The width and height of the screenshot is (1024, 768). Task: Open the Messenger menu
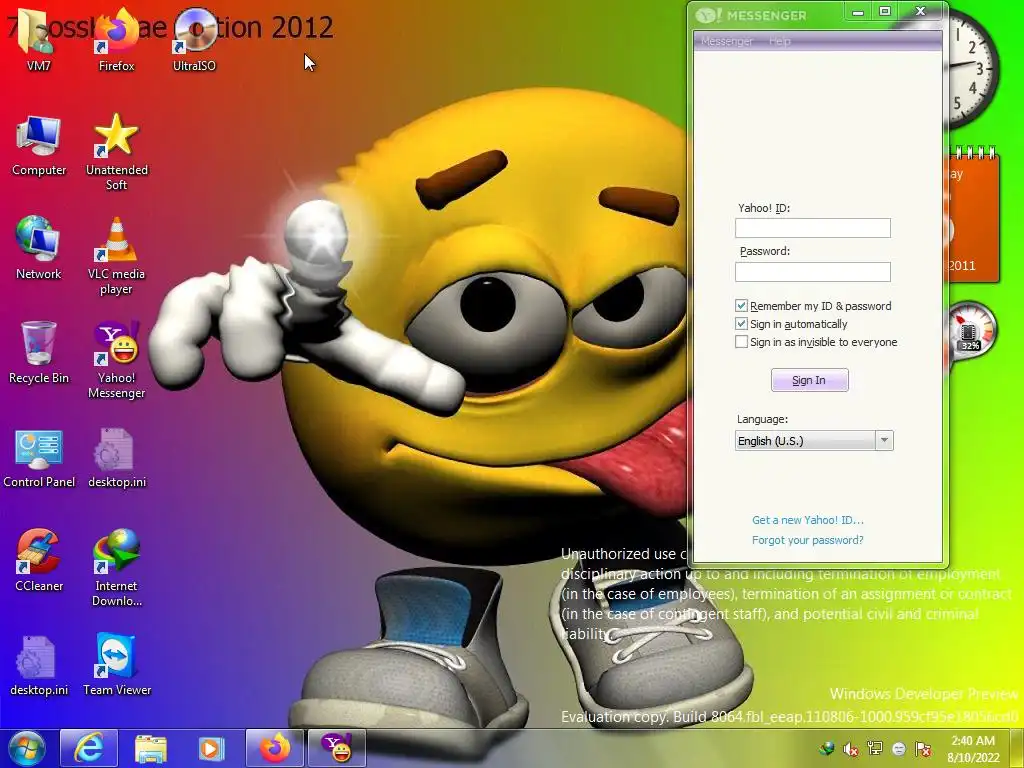[x=727, y=41]
